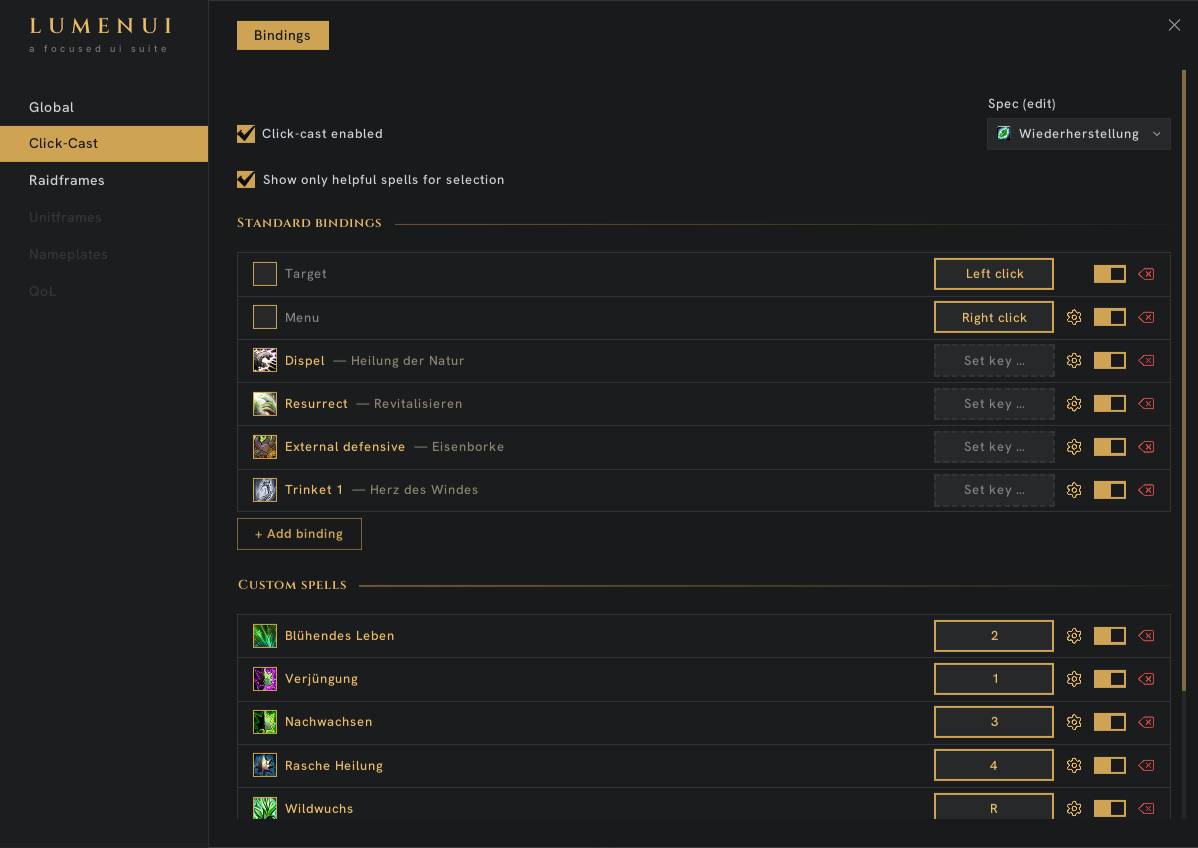Rebind key R for Wildwuchs
Image resolution: width=1198 pixels, height=848 pixels.
(993, 806)
